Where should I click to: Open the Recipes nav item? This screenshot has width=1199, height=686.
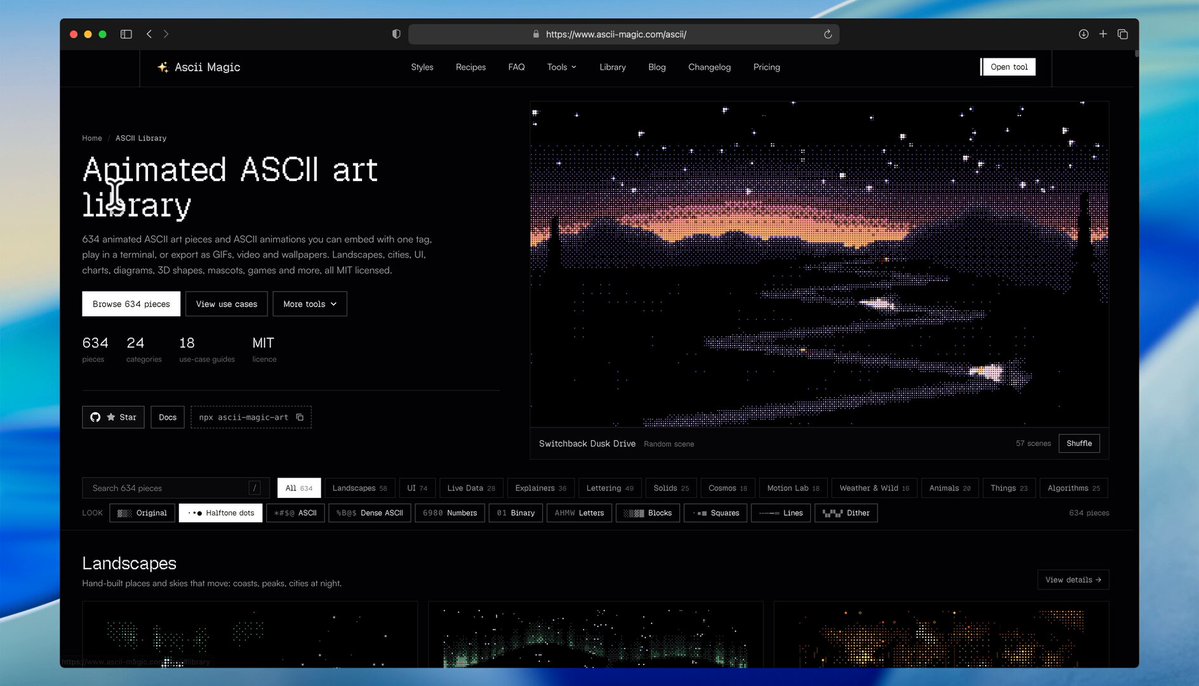(470, 67)
